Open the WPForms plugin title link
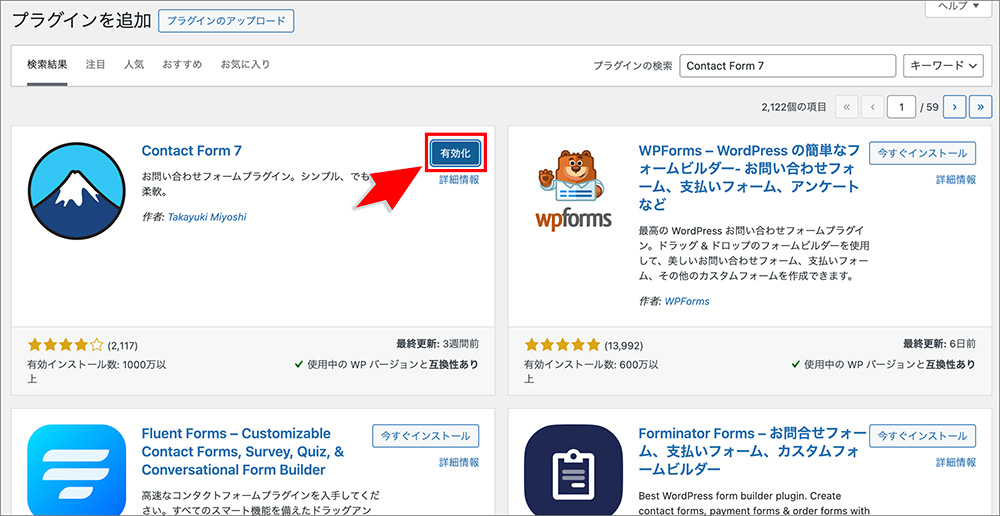Viewport: 1000px width, 516px height. click(751, 178)
